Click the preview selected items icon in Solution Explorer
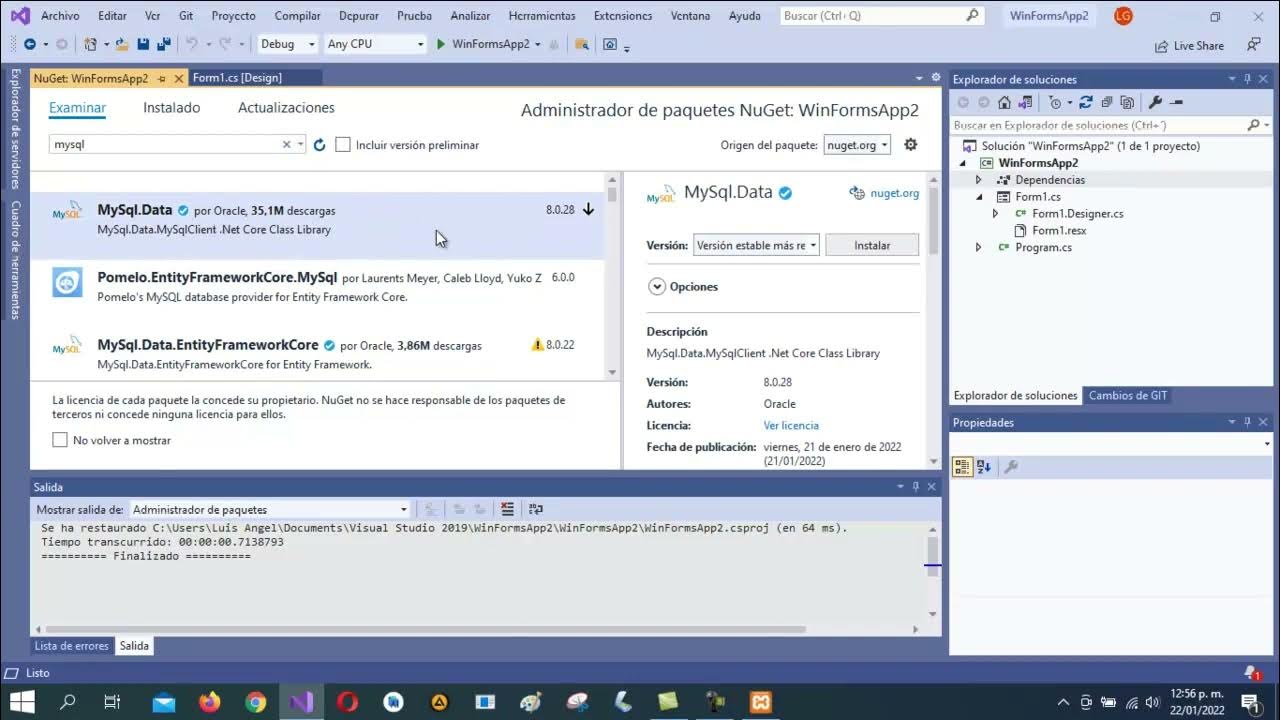Image resolution: width=1280 pixels, height=720 pixels. click(1176, 102)
